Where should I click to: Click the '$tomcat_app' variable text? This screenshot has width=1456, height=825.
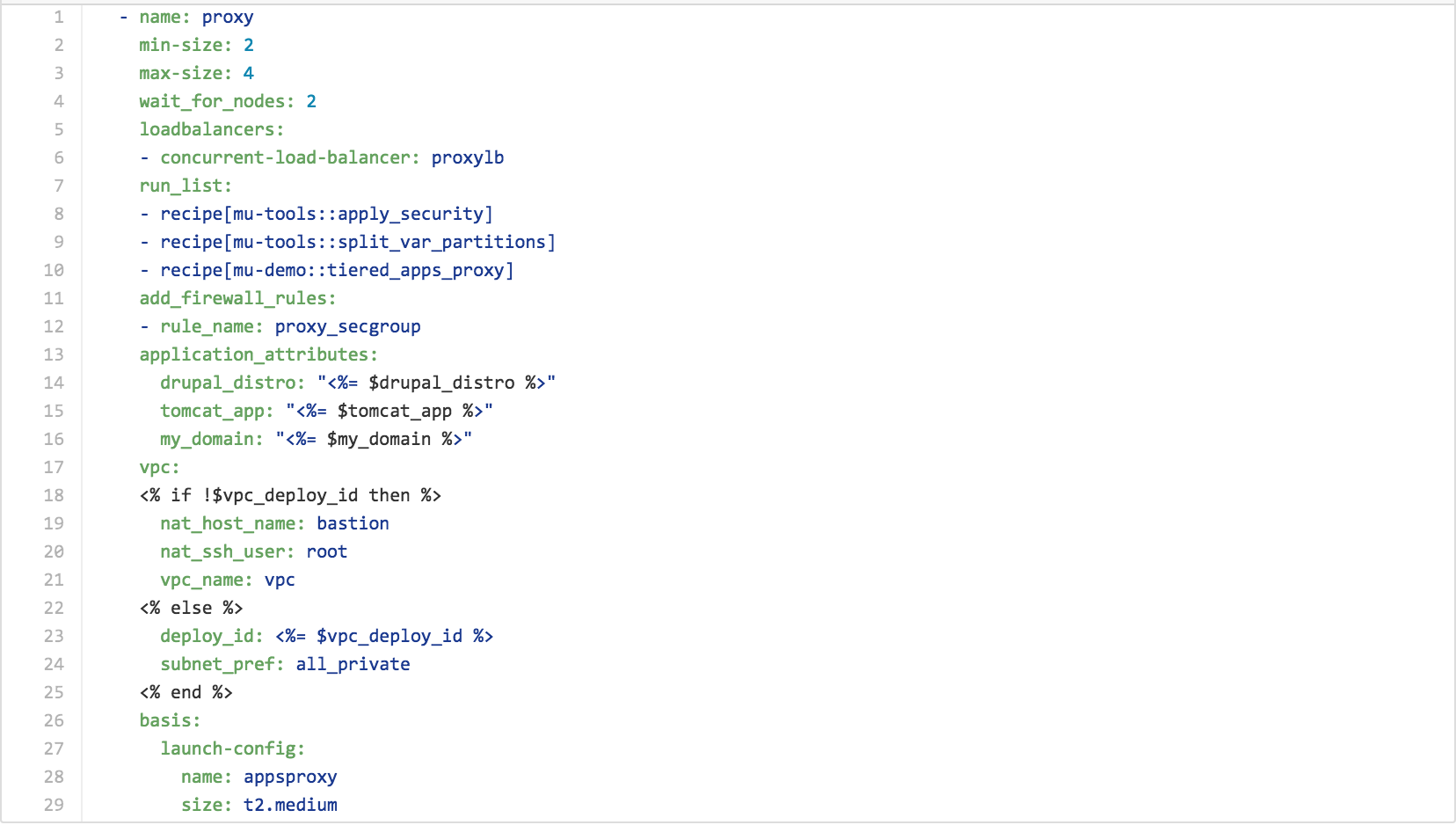pyautogui.click(x=394, y=411)
